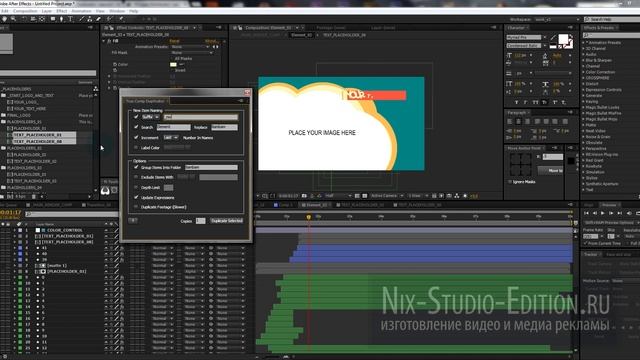640x360 pixels.
Task: Open Animation Presets dropdown in Effect Controls
Action: (190, 47)
